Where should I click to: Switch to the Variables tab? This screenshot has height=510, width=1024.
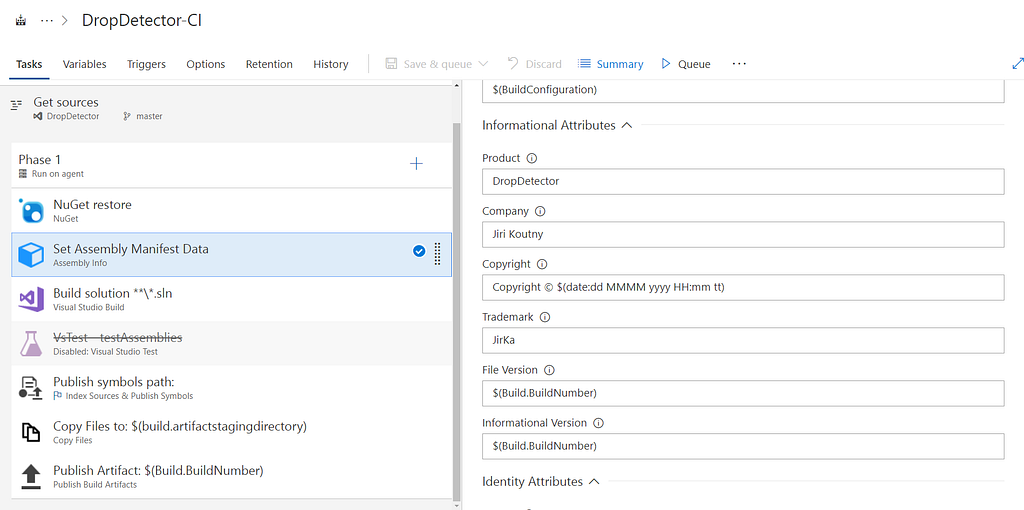[84, 64]
